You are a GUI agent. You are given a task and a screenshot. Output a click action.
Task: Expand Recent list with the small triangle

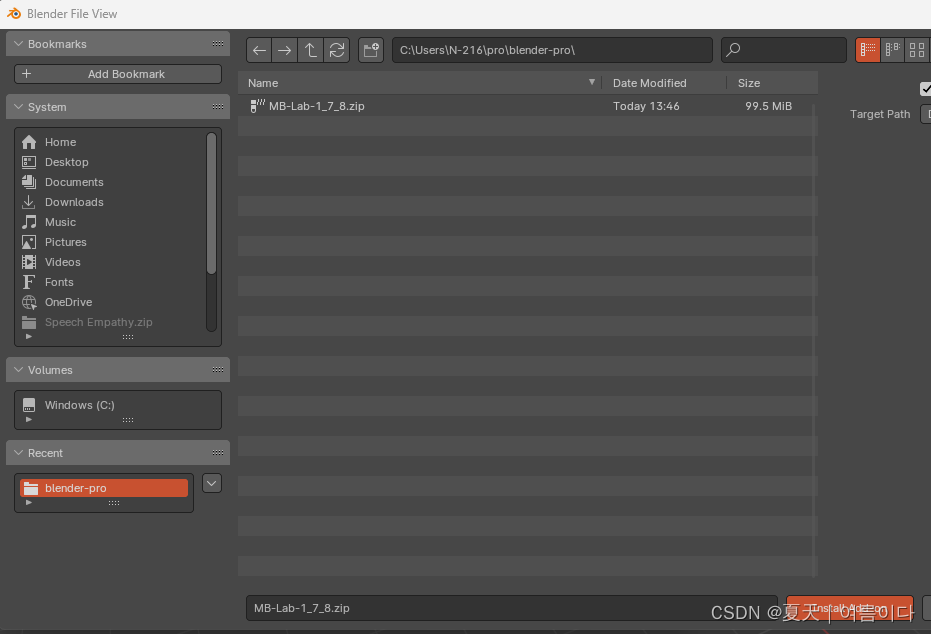coord(28,503)
